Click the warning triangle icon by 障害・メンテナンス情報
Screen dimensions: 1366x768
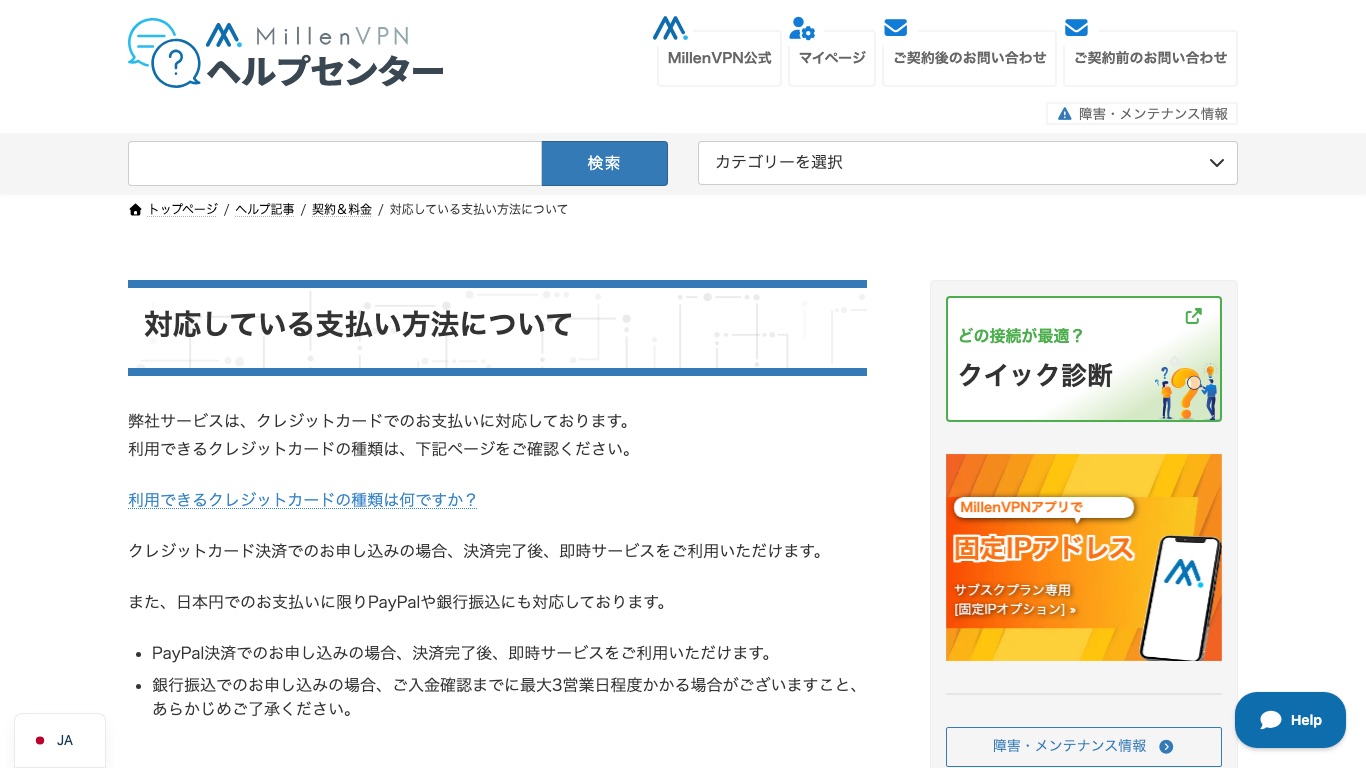[1064, 114]
